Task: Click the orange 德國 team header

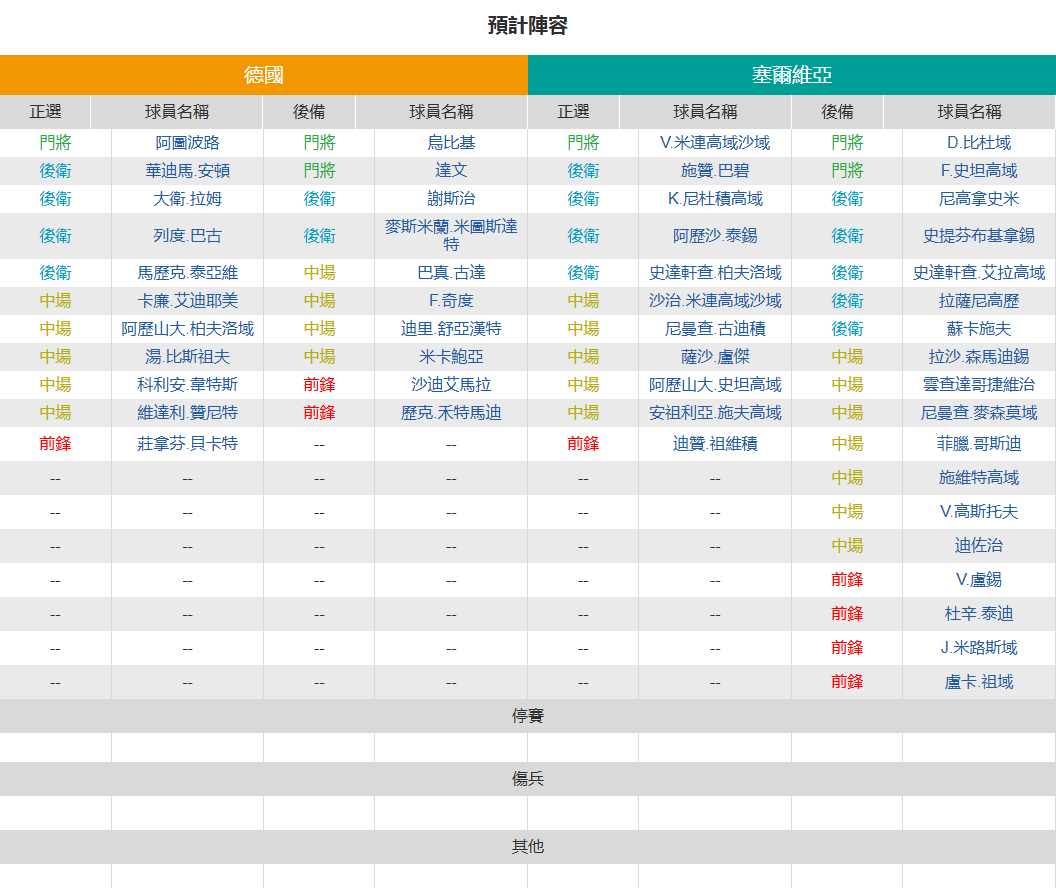Action: 264,75
